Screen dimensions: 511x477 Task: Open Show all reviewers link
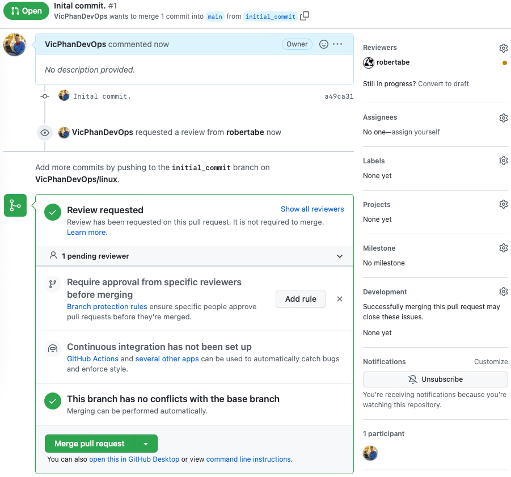[312, 209]
